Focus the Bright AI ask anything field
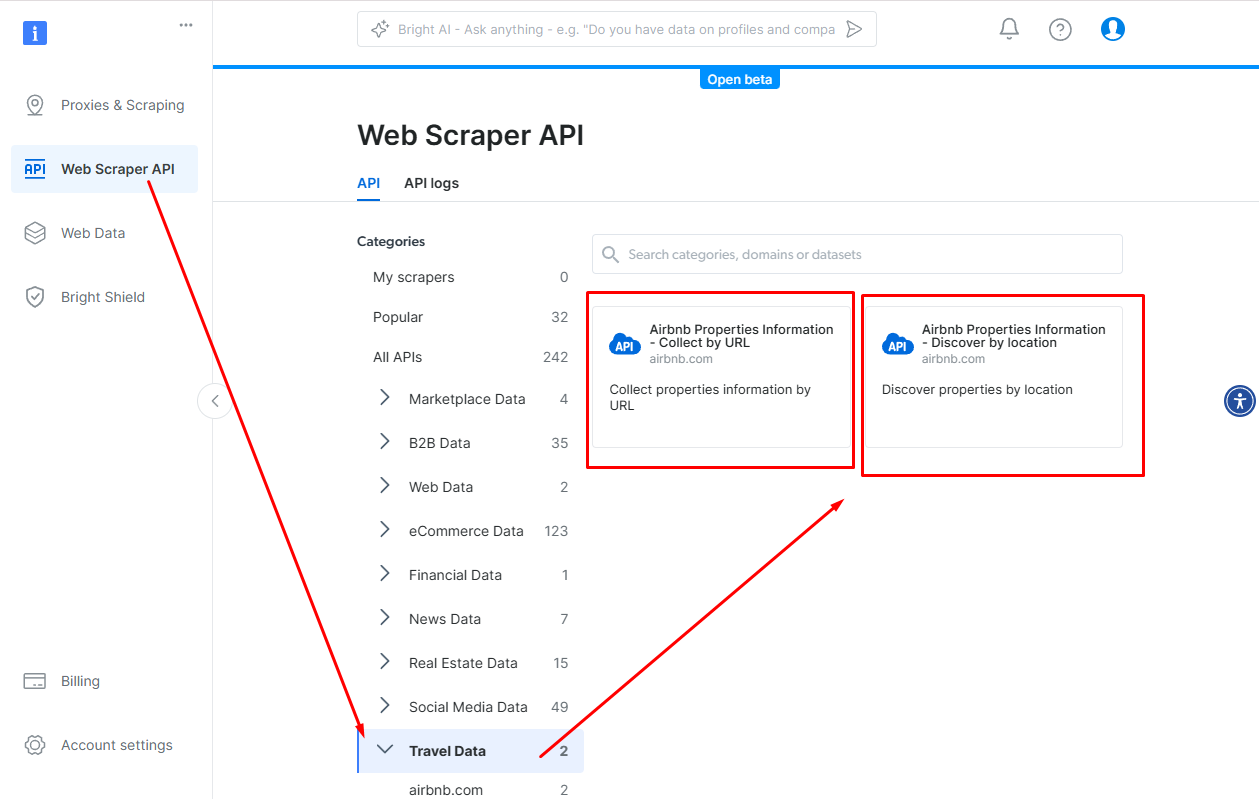This screenshot has height=799, width=1259. click(616, 29)
